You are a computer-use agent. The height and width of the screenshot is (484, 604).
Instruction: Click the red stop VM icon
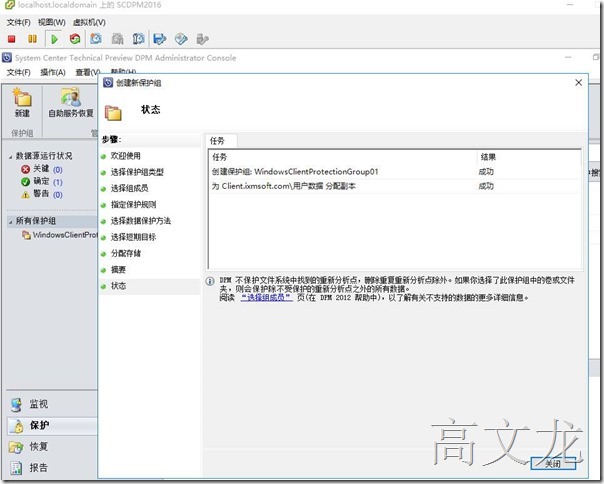(12, 39)
